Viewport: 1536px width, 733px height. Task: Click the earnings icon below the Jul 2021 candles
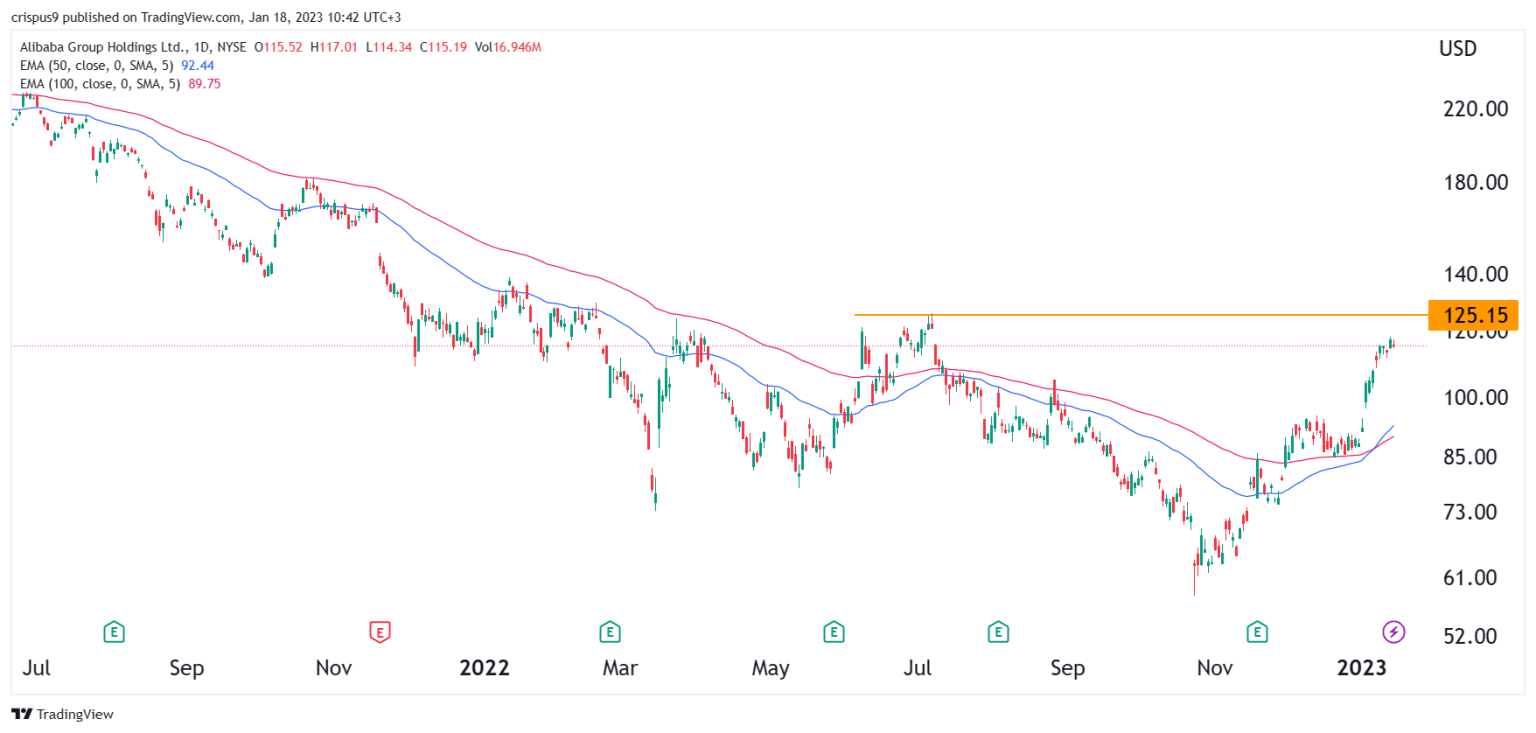[x=112, y=632]
